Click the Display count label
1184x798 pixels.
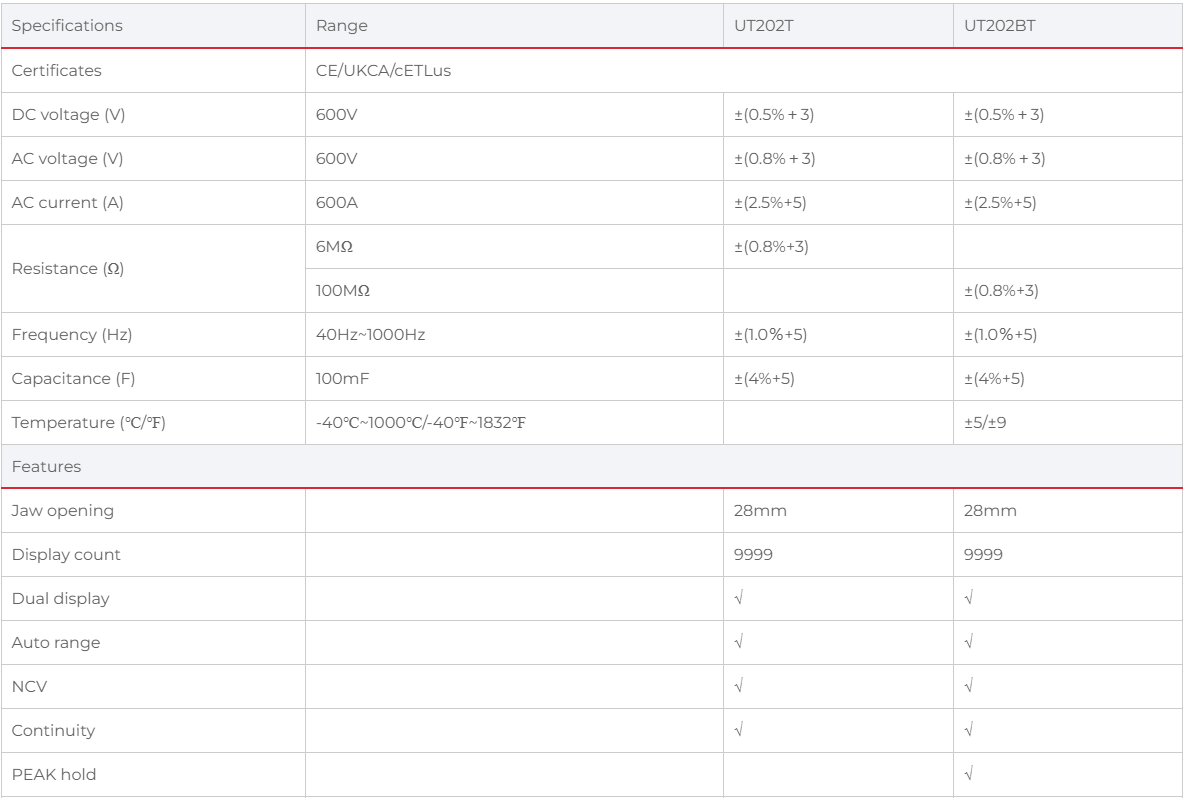66,554
